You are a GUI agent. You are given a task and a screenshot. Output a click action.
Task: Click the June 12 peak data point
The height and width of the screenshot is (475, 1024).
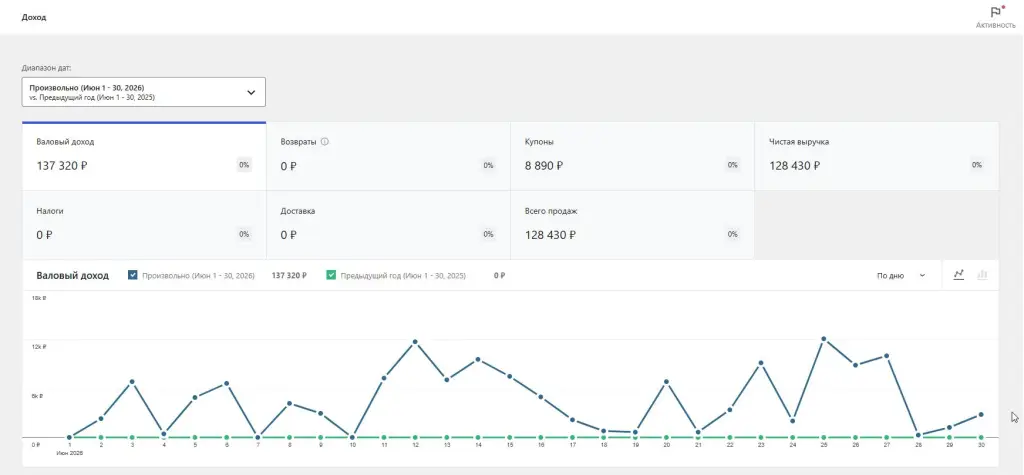(x=415, y=342)
